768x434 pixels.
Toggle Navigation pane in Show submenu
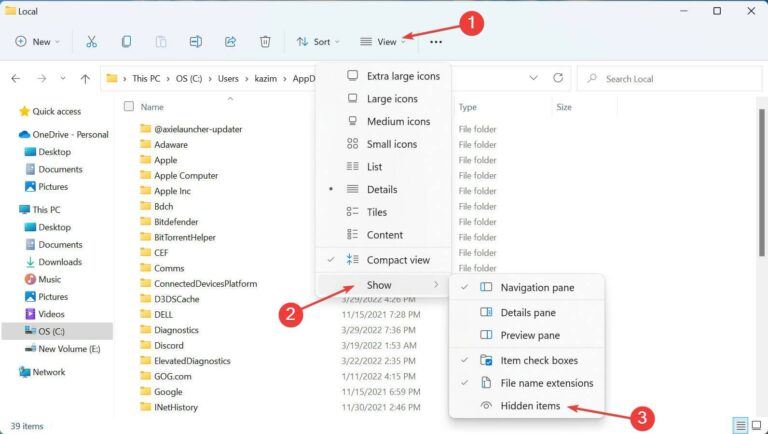pyautogui.click(x=527, y=288)
